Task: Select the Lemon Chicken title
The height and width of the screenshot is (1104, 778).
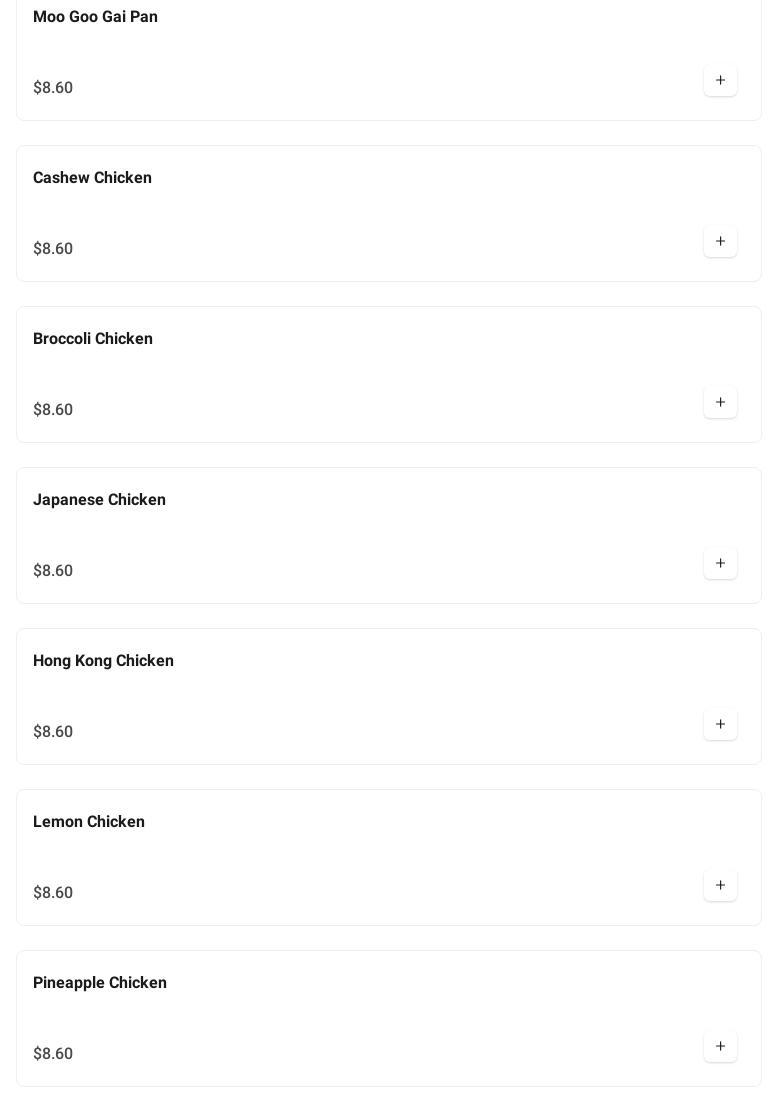Action: click(89, 822)
